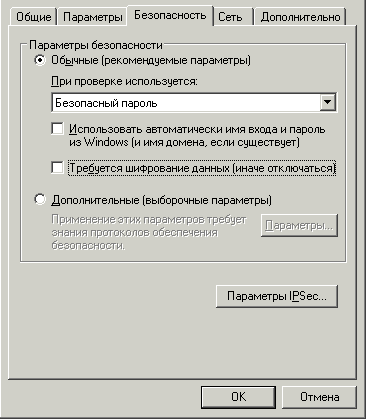
Task: Confirm the dialog with OK
Action: (238, 397)
